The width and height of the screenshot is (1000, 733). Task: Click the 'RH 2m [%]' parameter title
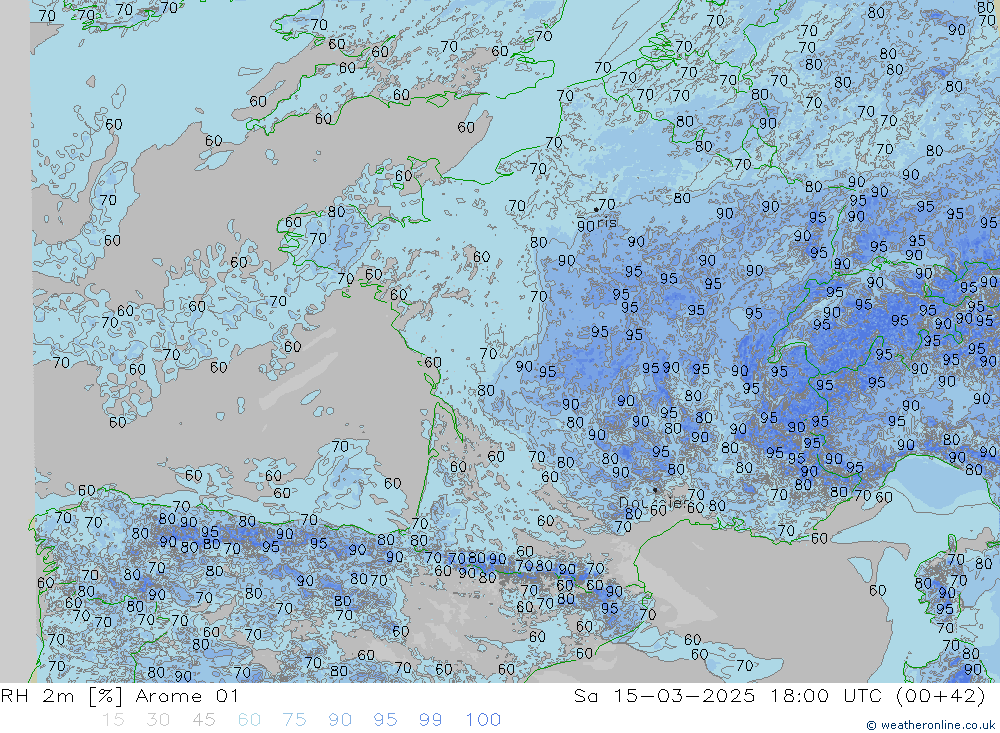click(62, 695)
